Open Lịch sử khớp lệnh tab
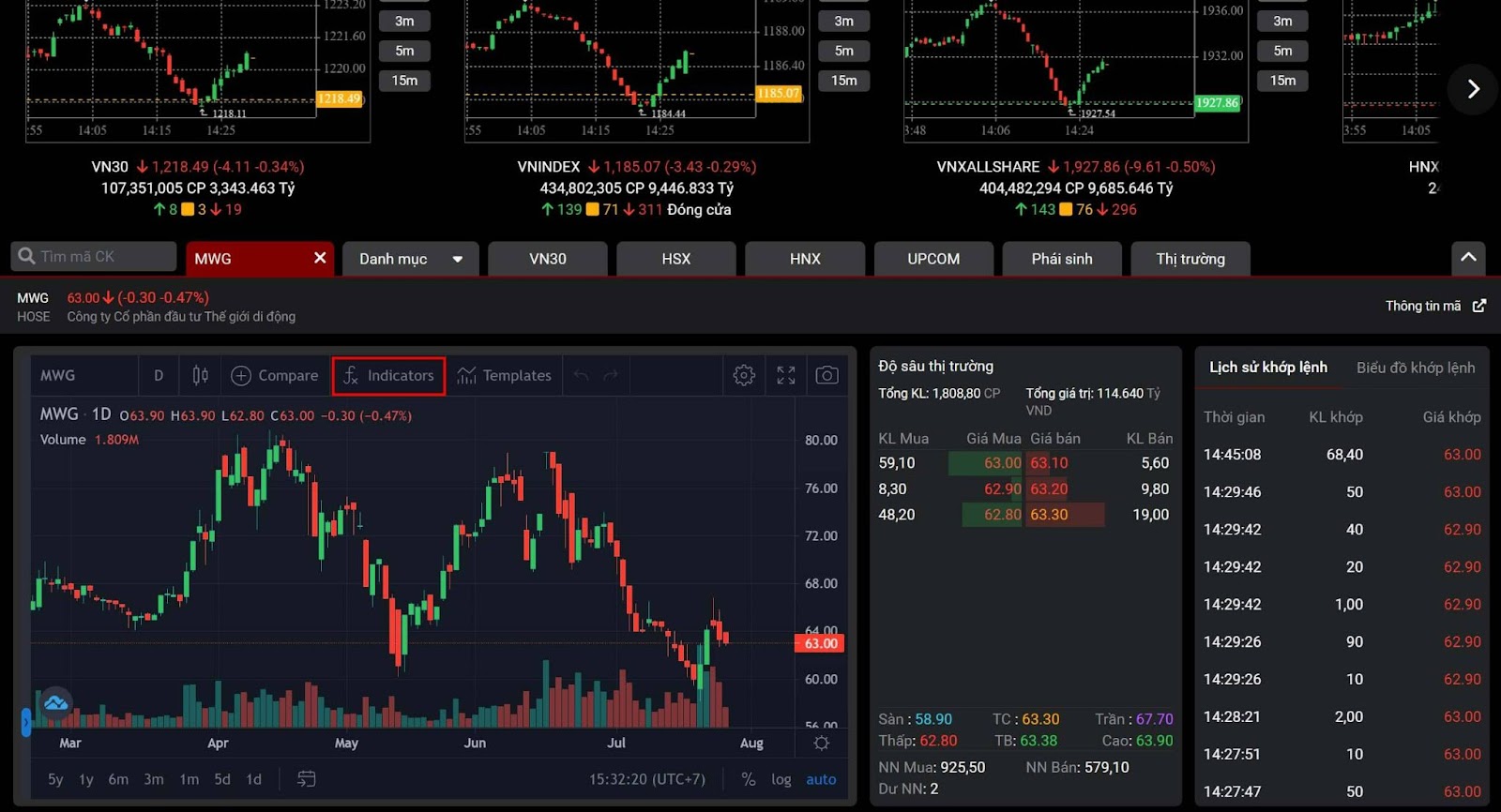Image resolution: width=1501 pixels, height=812 pixels. 1268,368
